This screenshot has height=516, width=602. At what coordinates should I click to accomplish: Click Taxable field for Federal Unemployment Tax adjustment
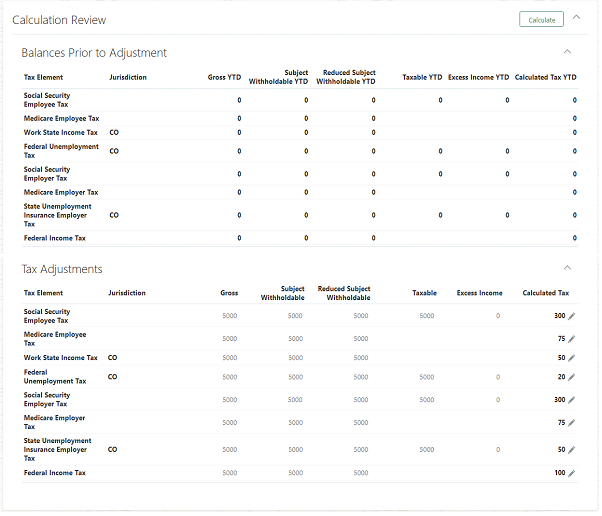(x=427, y=378)
